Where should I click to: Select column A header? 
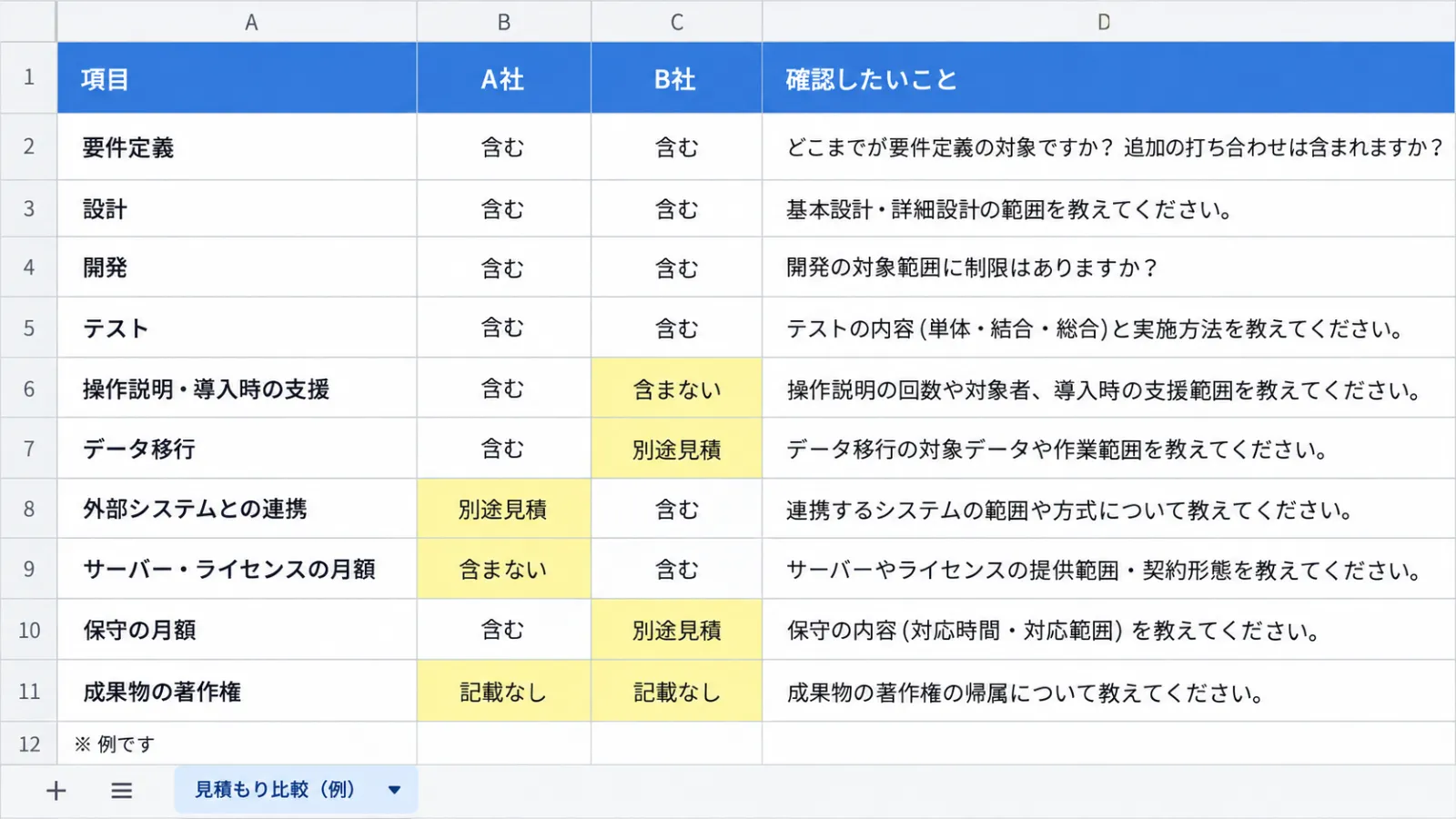coord(237,22)
